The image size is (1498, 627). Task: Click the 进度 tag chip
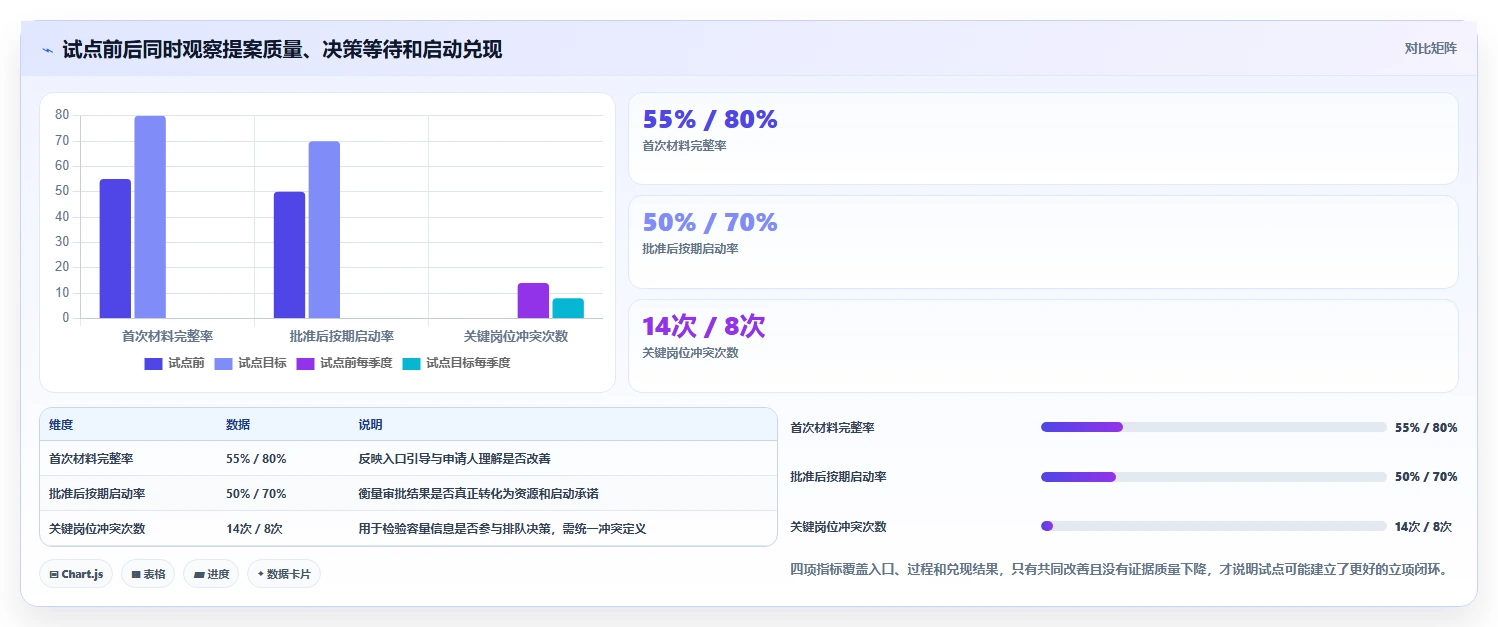click(x=211, y=574)
